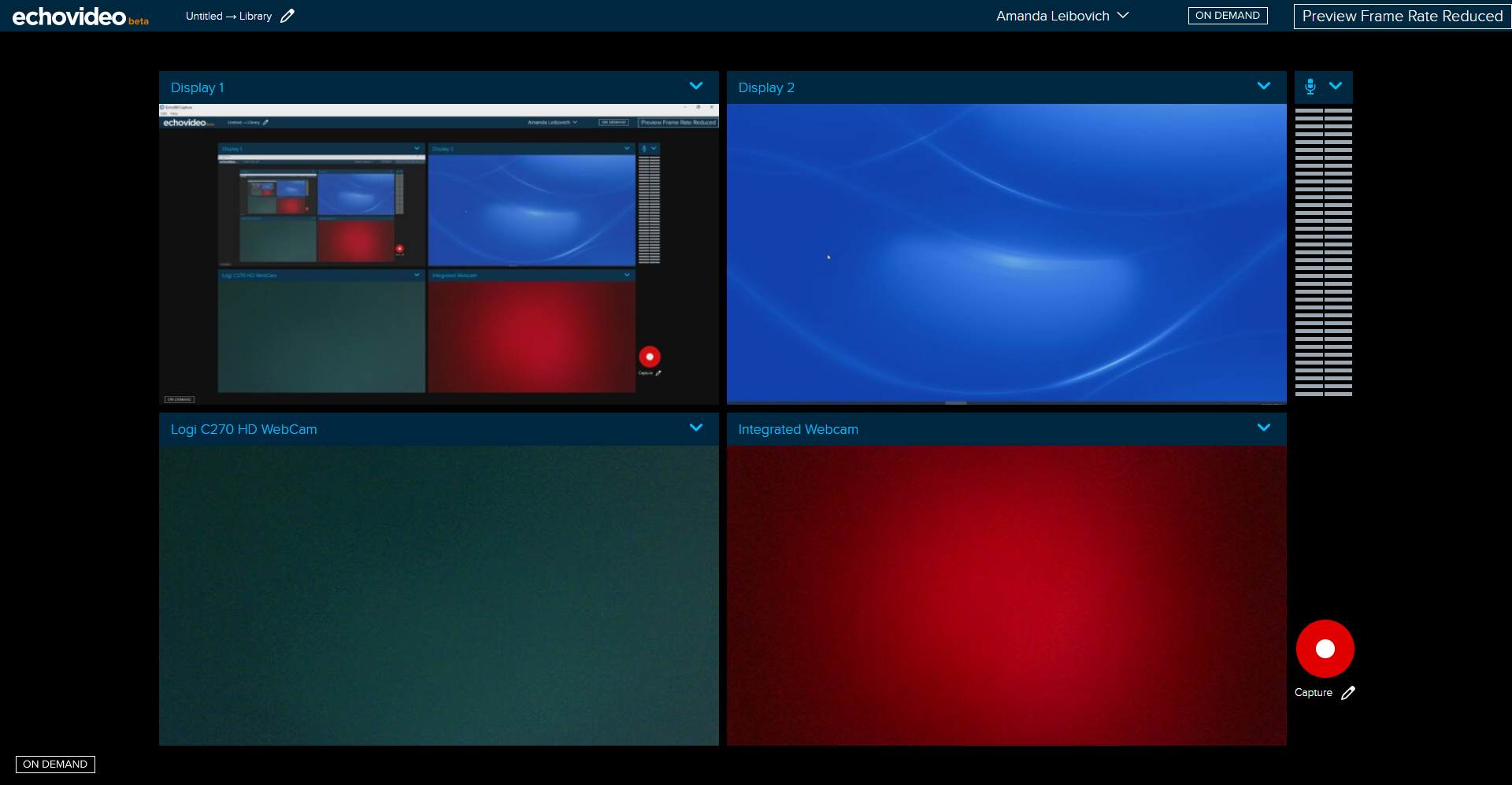
Task: Click the microphone icon above the audio meter
Action: tap(1310, 87)
